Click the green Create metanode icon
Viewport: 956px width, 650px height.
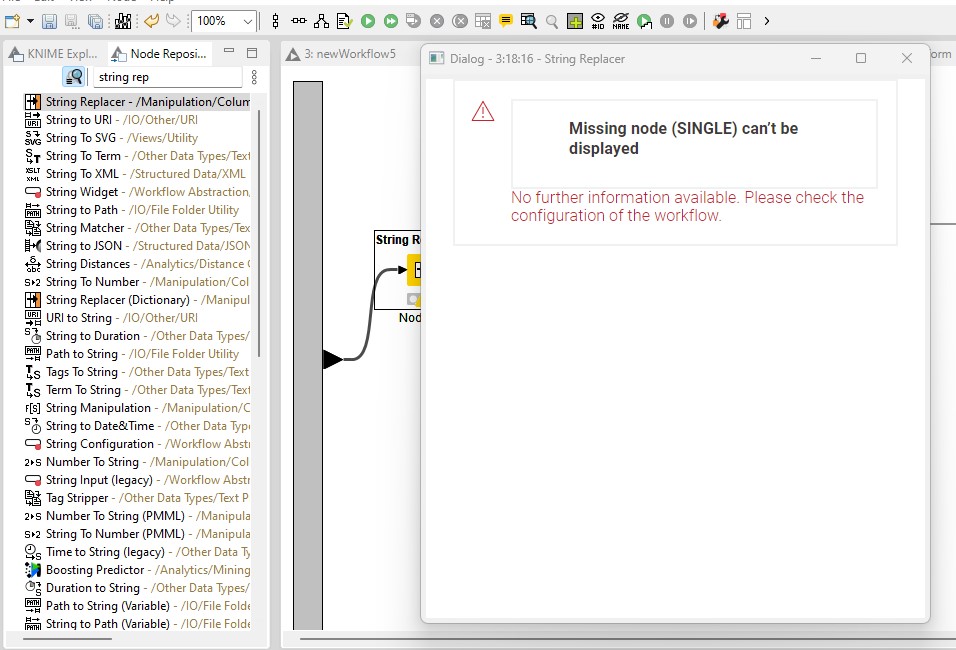[575, 20]
